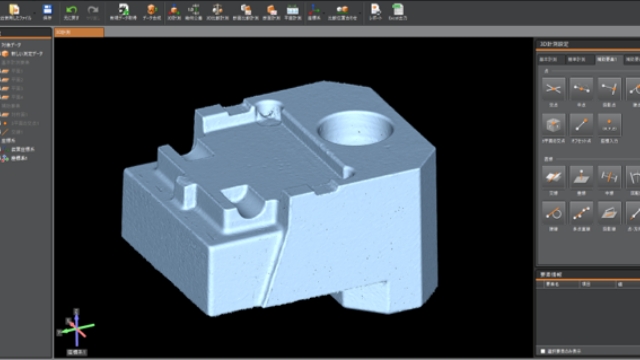Image resolution: width=640 pixels, height=360 pixels.
Task: Redo with the grey curved arrow
Action: [x=93, y=10]
